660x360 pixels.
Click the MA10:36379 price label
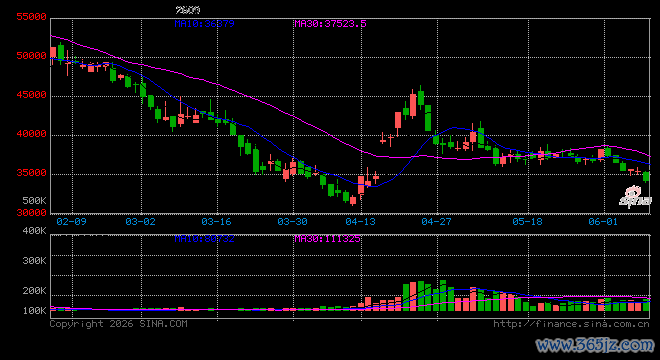coord(204,24)
